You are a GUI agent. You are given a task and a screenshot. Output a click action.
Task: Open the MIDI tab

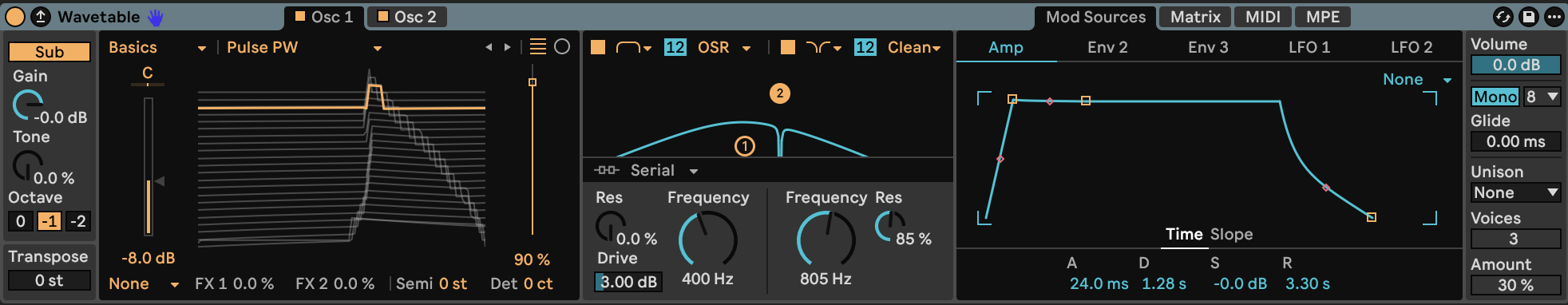[x=1263, y=17]
